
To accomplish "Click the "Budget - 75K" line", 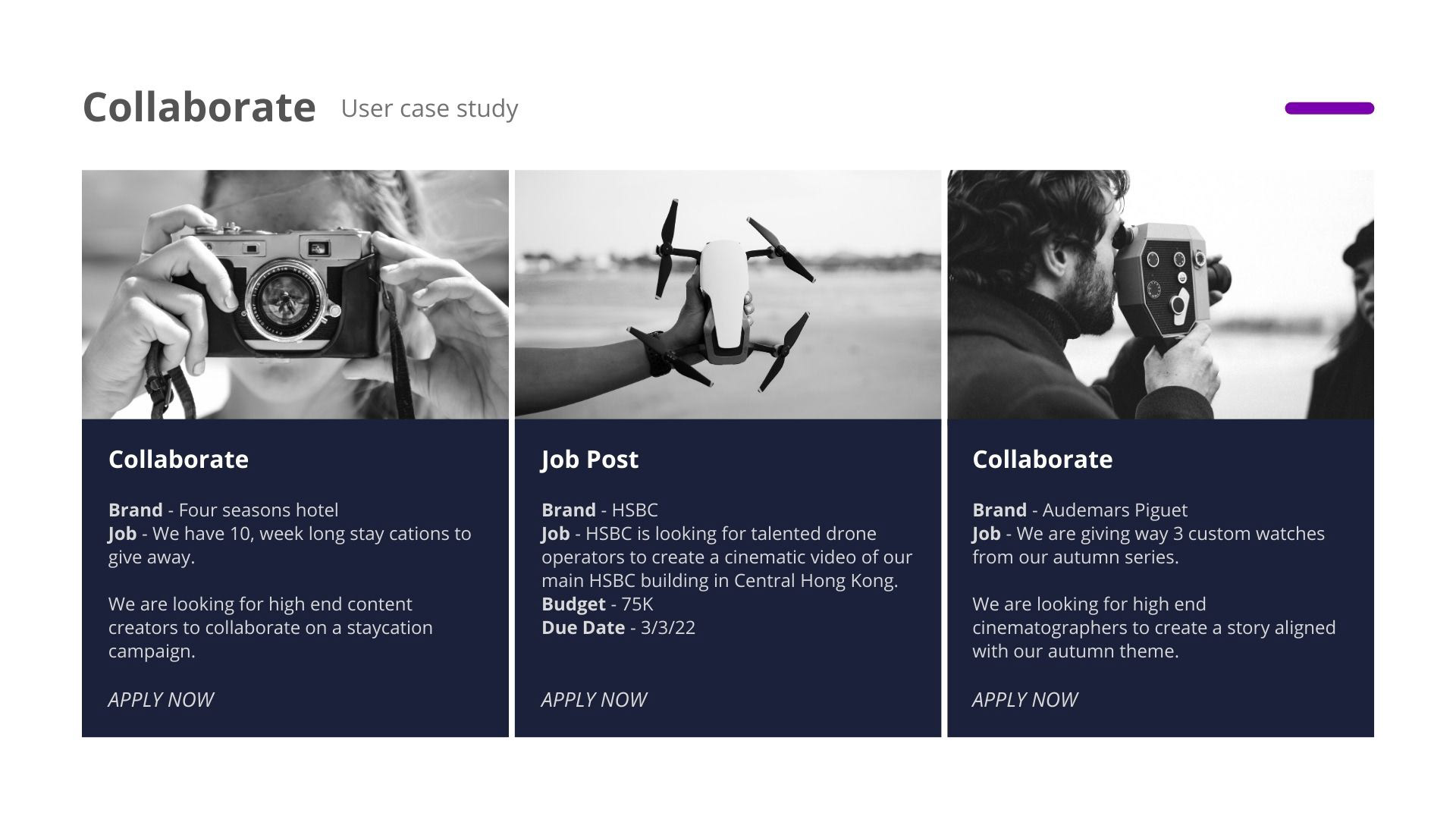I will (x=597, y=604).
